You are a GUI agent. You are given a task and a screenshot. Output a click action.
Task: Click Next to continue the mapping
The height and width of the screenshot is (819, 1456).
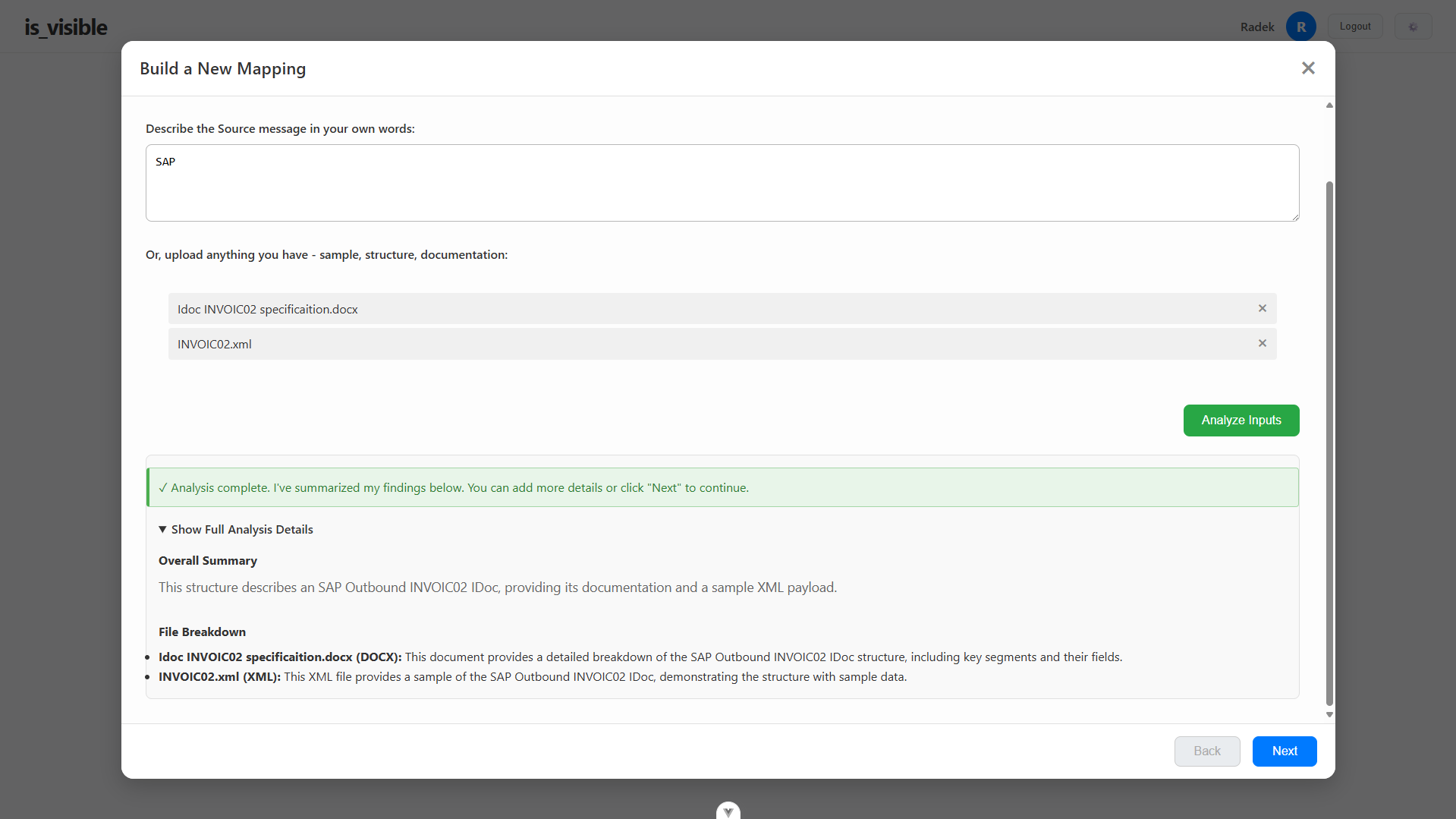point(1284,751)
